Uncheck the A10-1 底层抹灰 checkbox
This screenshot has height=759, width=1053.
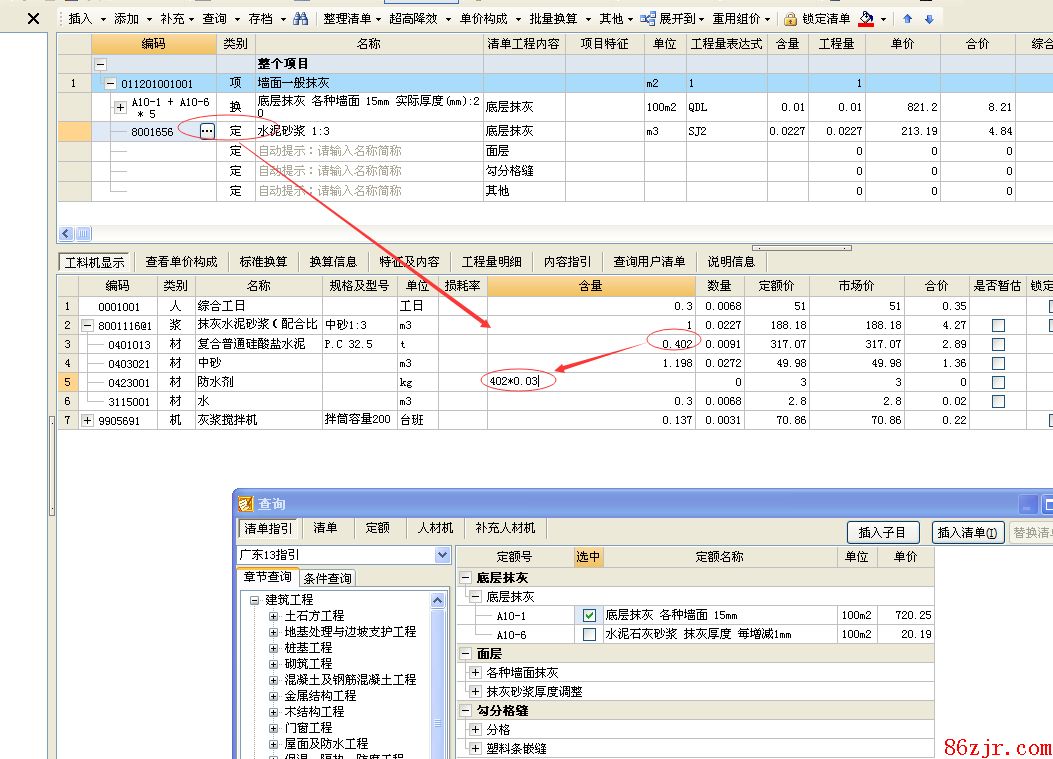589,616
